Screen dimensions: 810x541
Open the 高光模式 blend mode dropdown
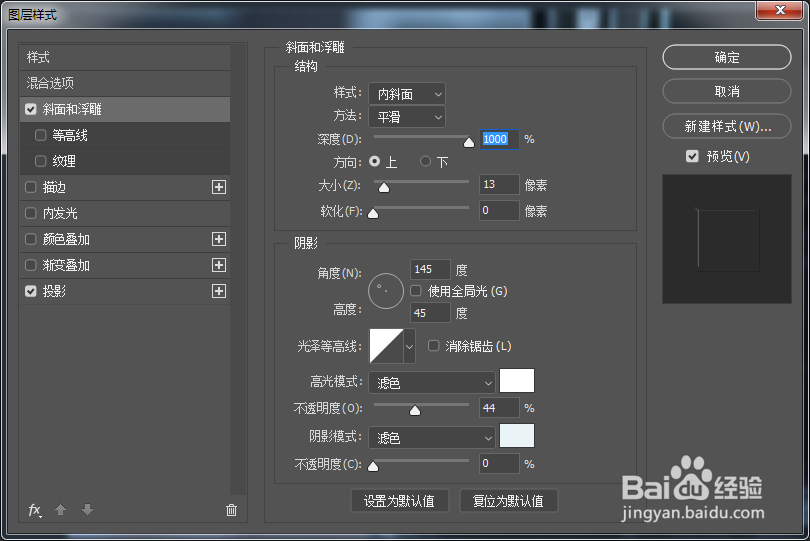click(x=432, y=383)
